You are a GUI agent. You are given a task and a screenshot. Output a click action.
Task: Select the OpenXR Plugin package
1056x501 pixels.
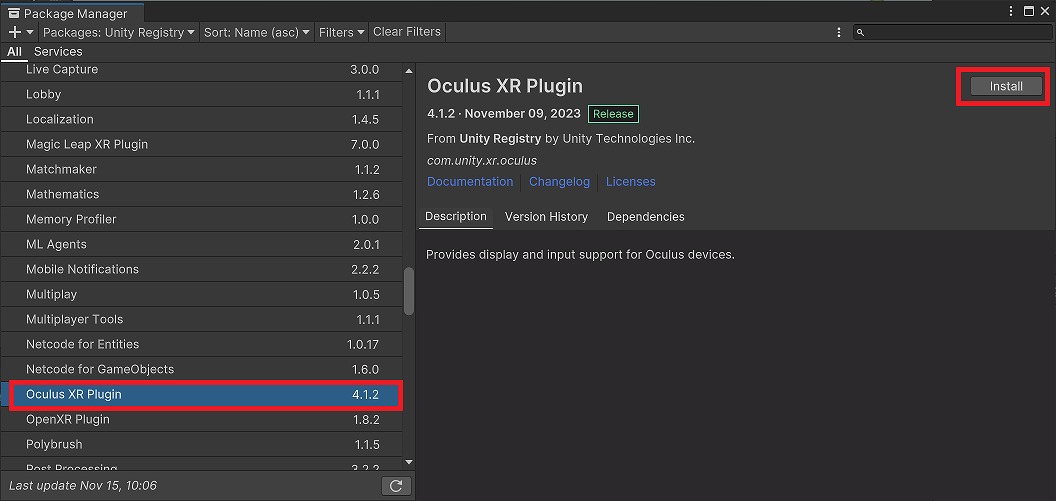point(201,419)
